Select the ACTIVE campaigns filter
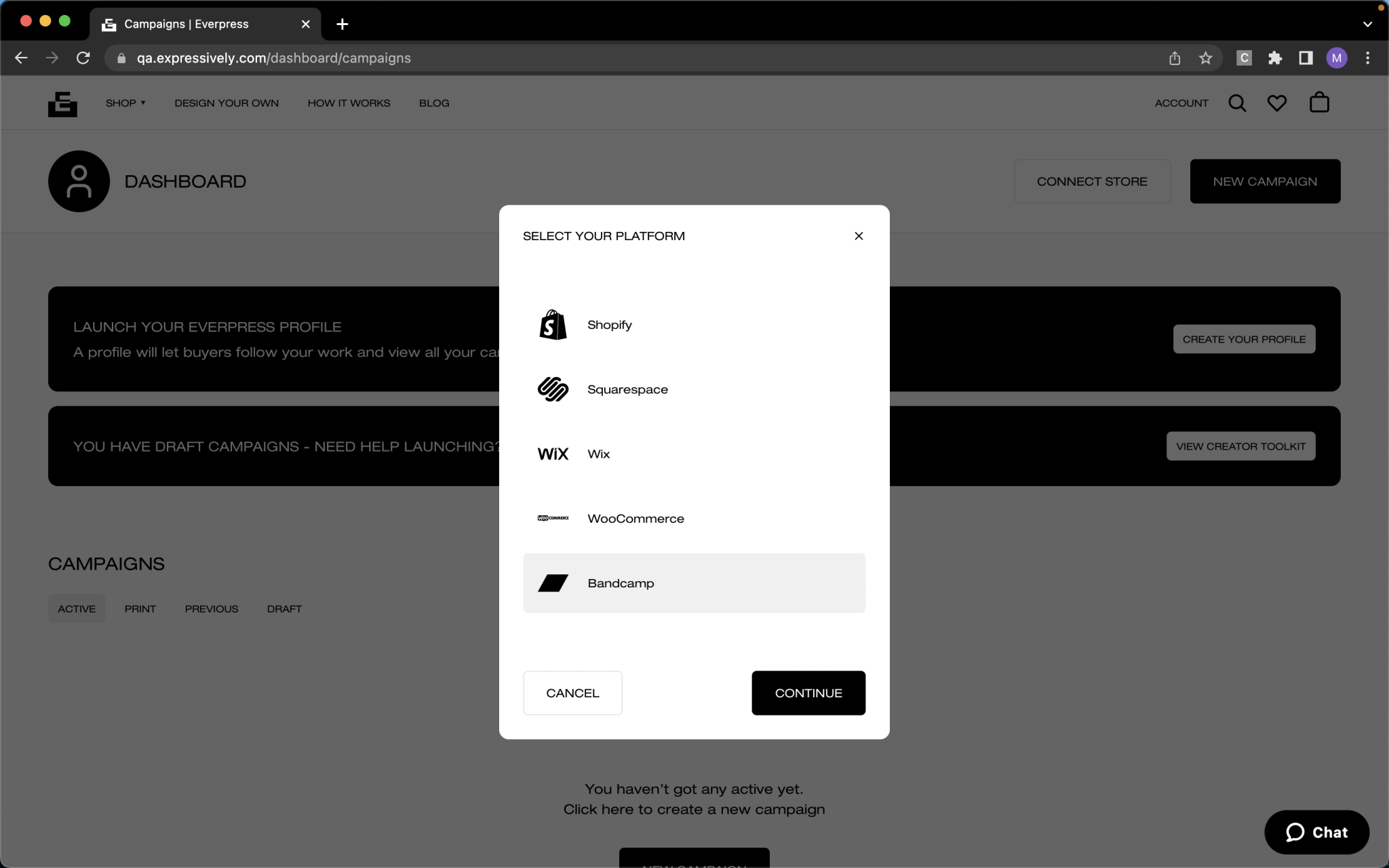 76,608
